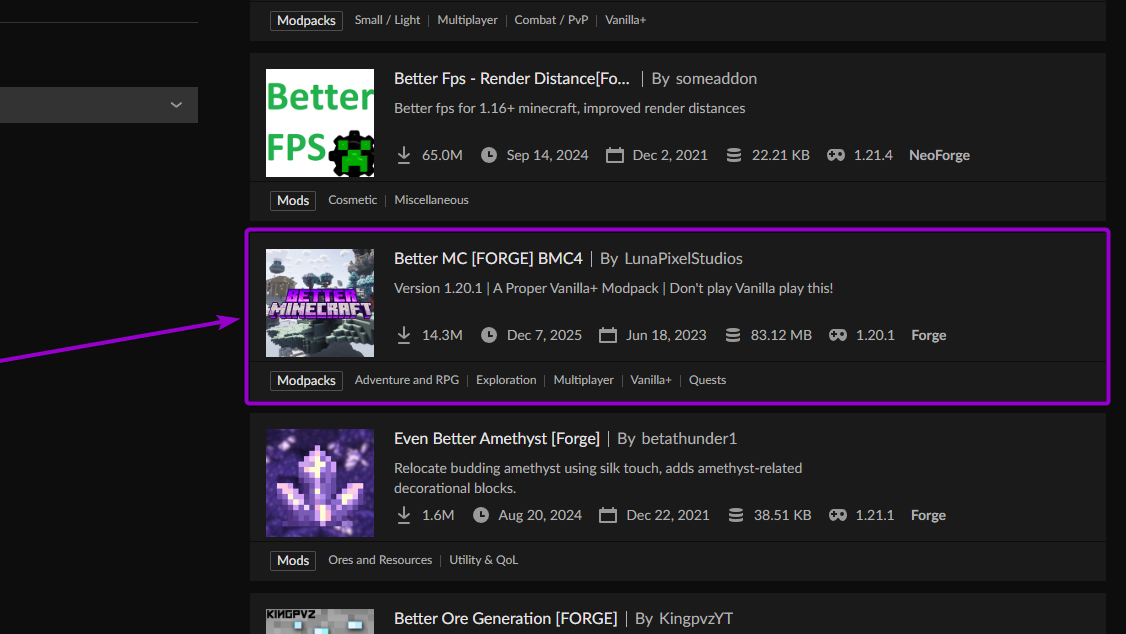
Task: Open author page for betathunder1
Action: [x=689, y=438]
